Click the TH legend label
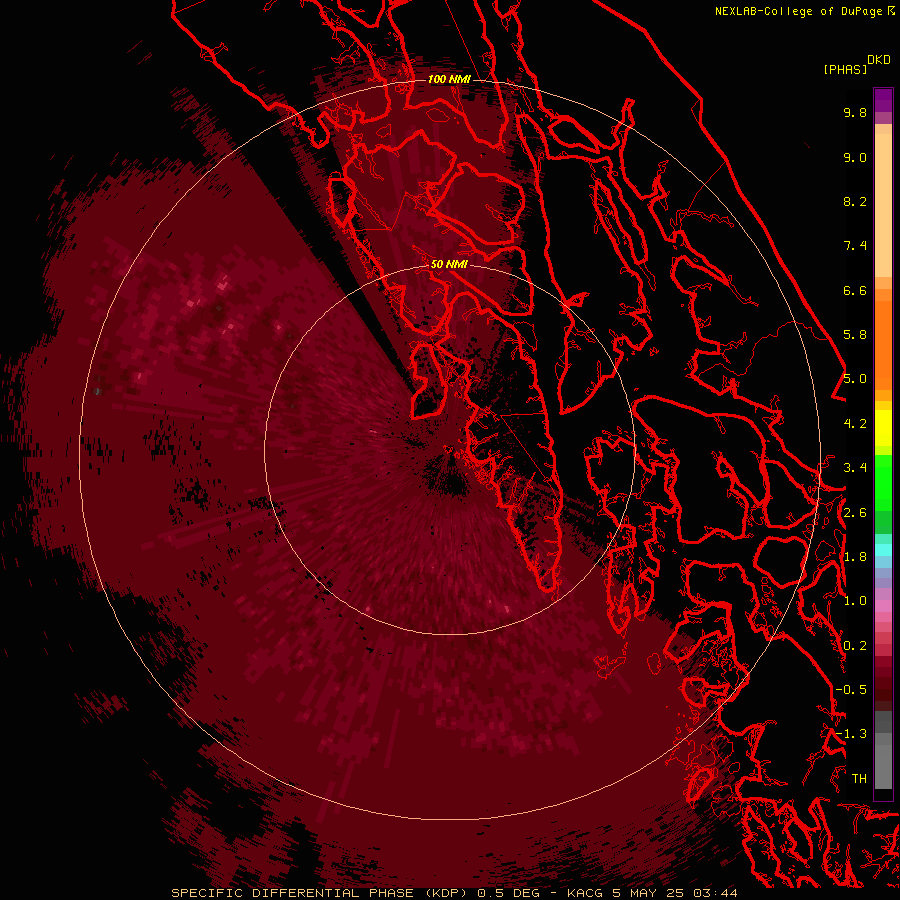This screenshot has width=900, height=900. (859, 779)
